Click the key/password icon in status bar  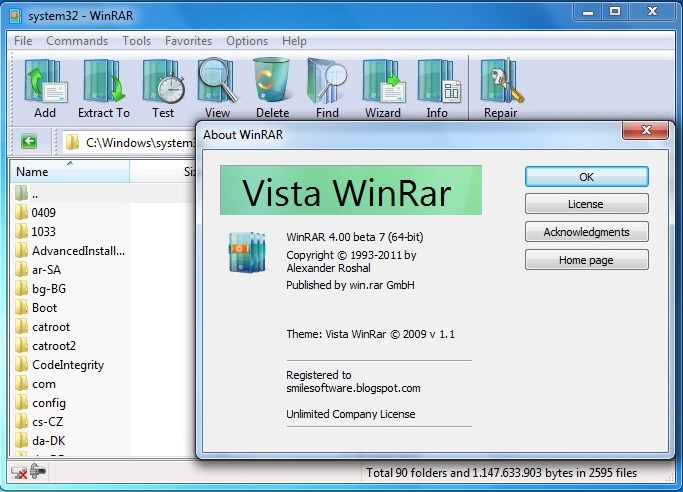pyautogui.click(x=38, y=471)
